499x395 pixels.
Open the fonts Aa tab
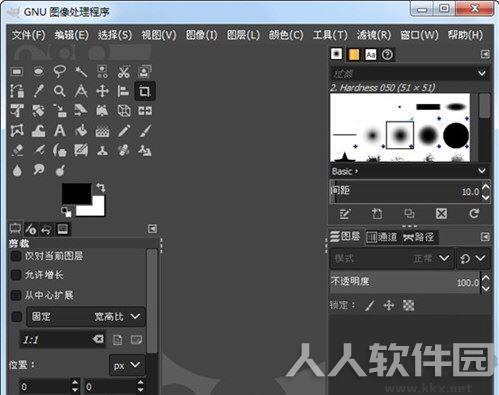pyautogui.click(x=370, y=54)
